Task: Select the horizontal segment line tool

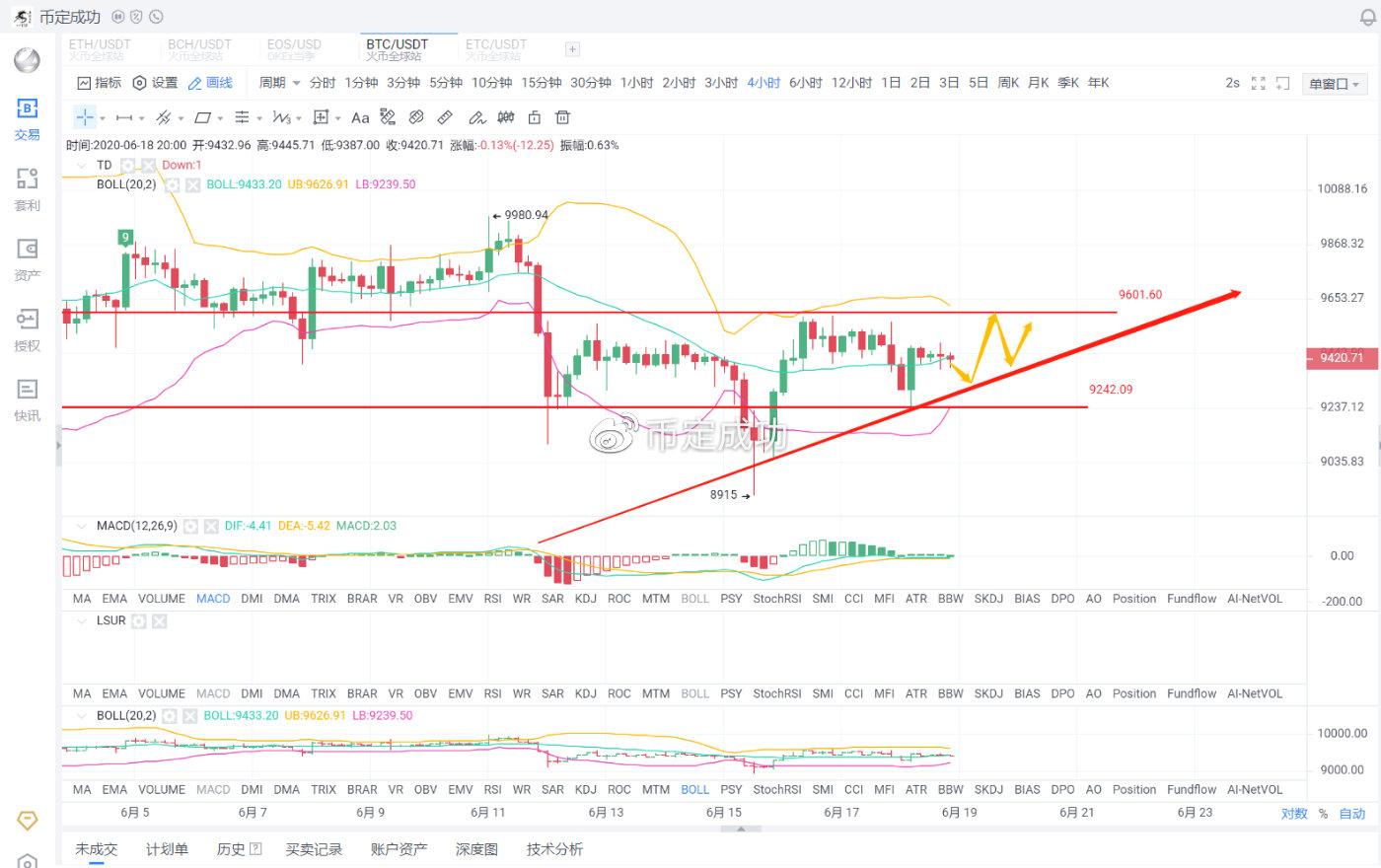Action: [x=124, y=117]
